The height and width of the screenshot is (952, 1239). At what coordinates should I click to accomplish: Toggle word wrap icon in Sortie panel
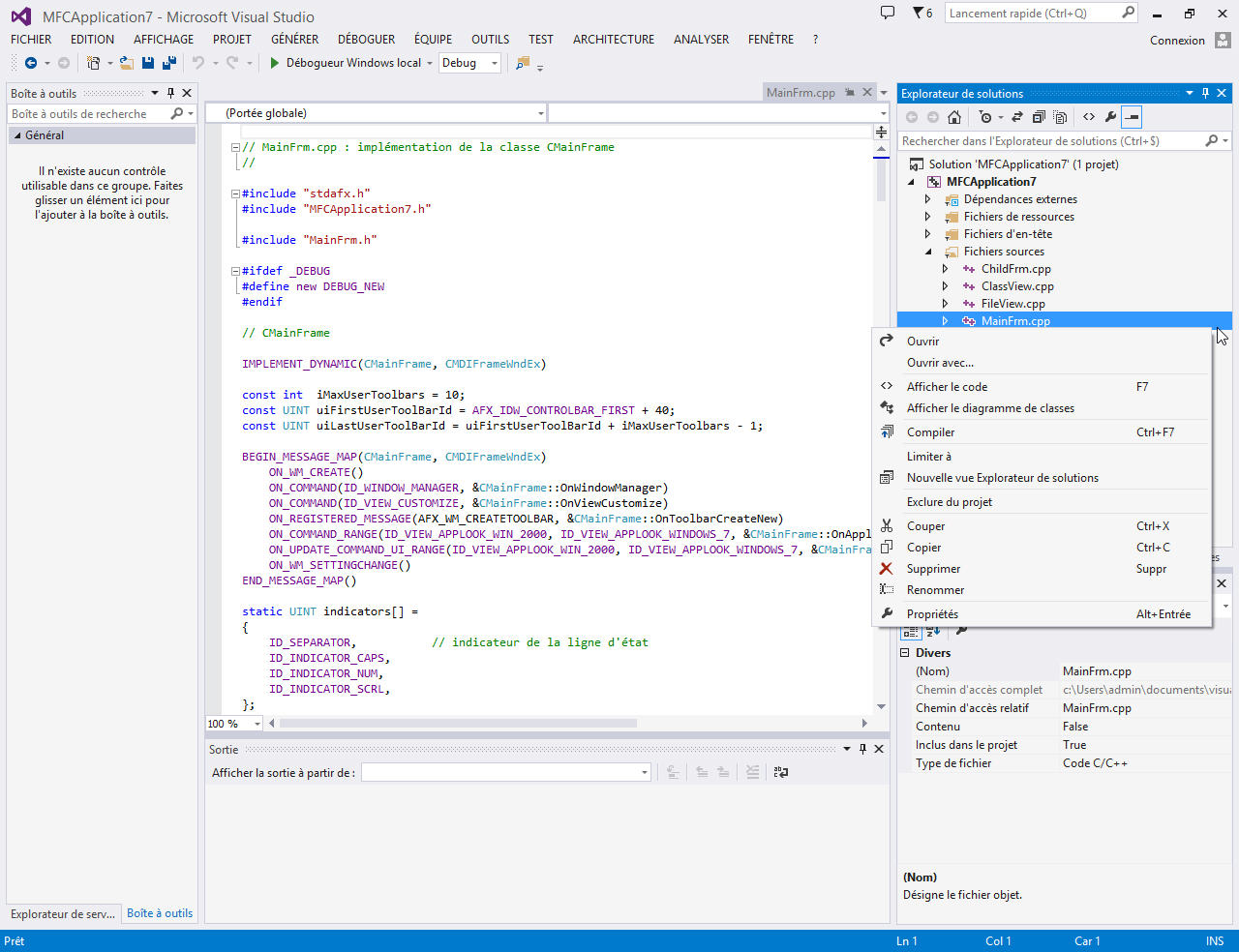[781, 772]
